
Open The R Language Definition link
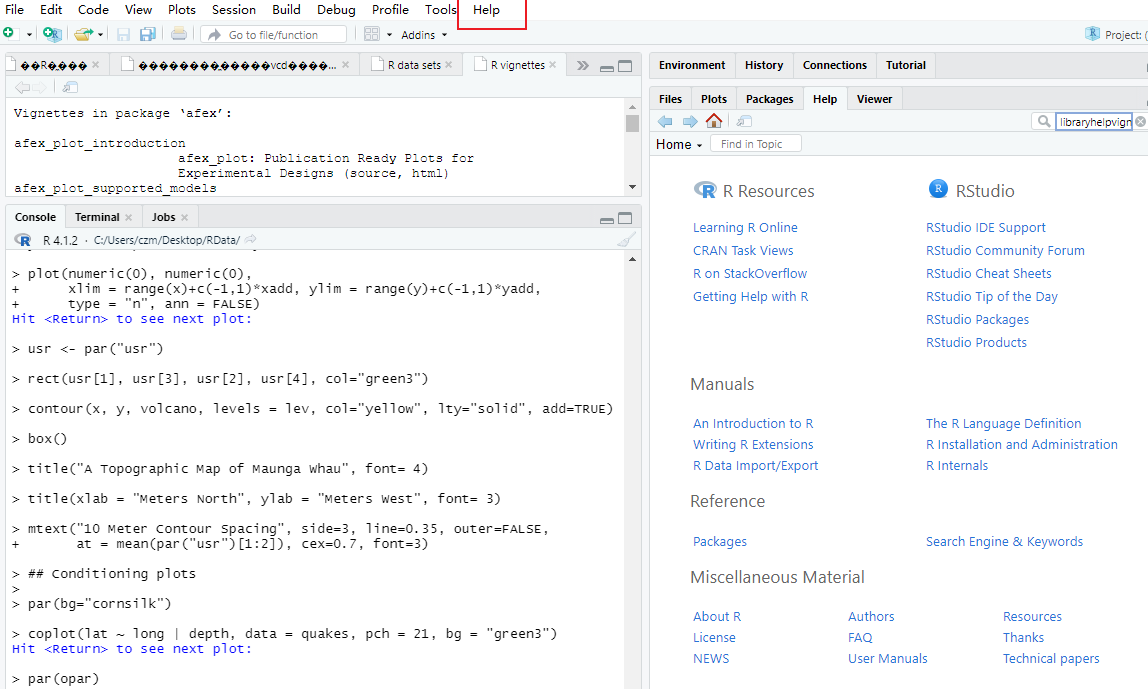click(1003, 423)
